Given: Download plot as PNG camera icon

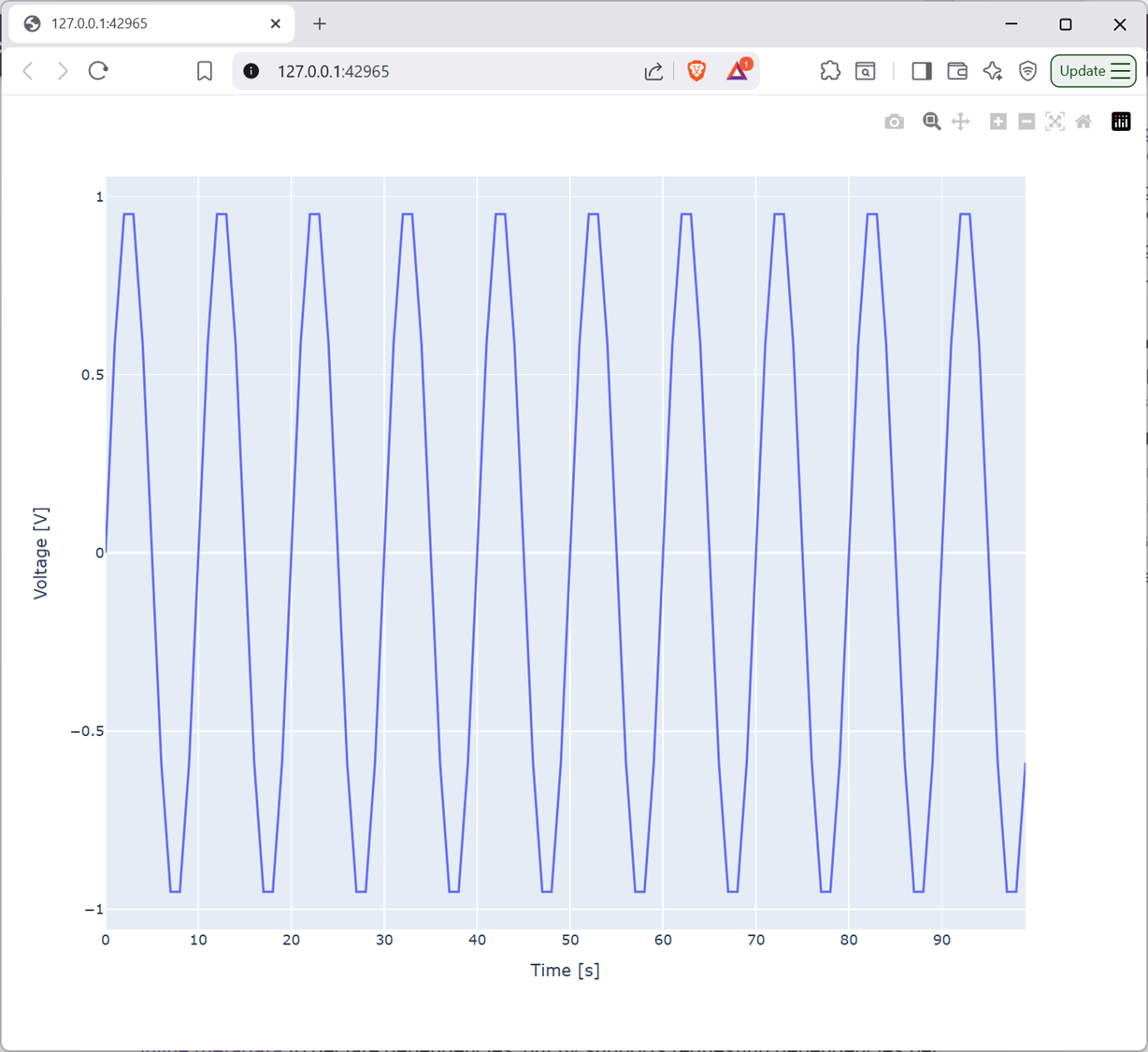Looking at the screenshot, I should 894,122.
